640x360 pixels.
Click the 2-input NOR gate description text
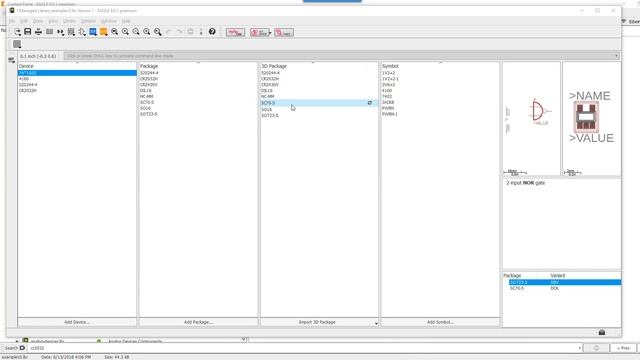point(526,183)
